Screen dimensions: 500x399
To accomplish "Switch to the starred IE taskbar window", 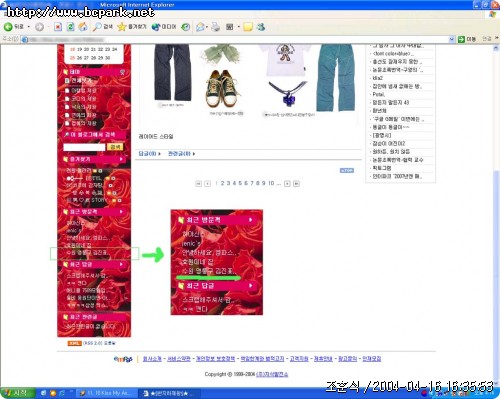I will point(169,393).
